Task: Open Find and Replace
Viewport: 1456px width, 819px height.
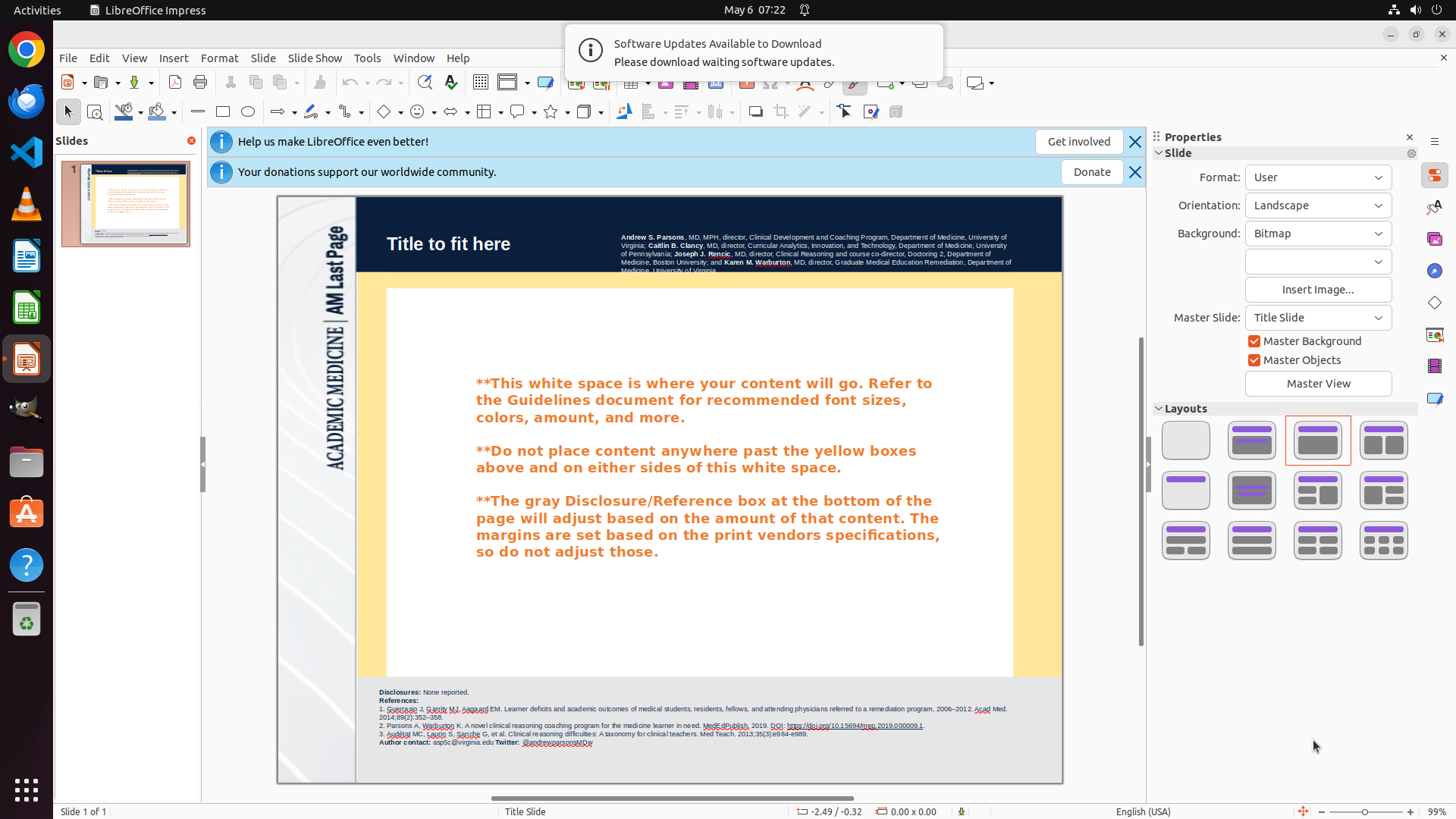Action: (x=425, y=82)
